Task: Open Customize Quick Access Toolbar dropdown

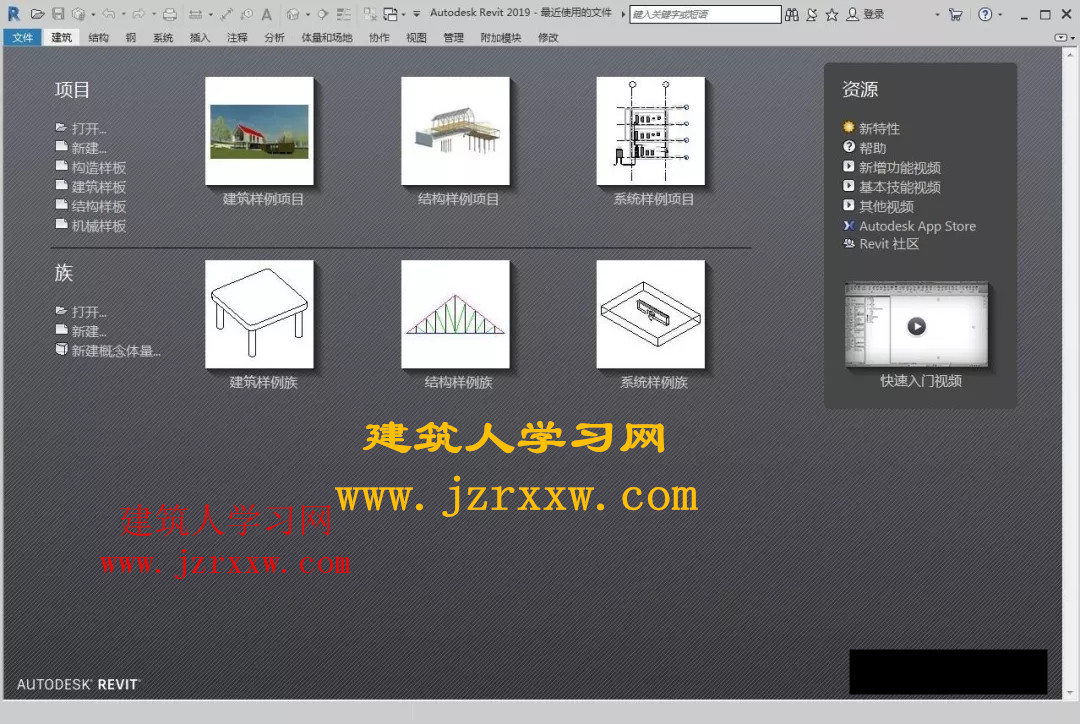Action: [x=417, y=14]
